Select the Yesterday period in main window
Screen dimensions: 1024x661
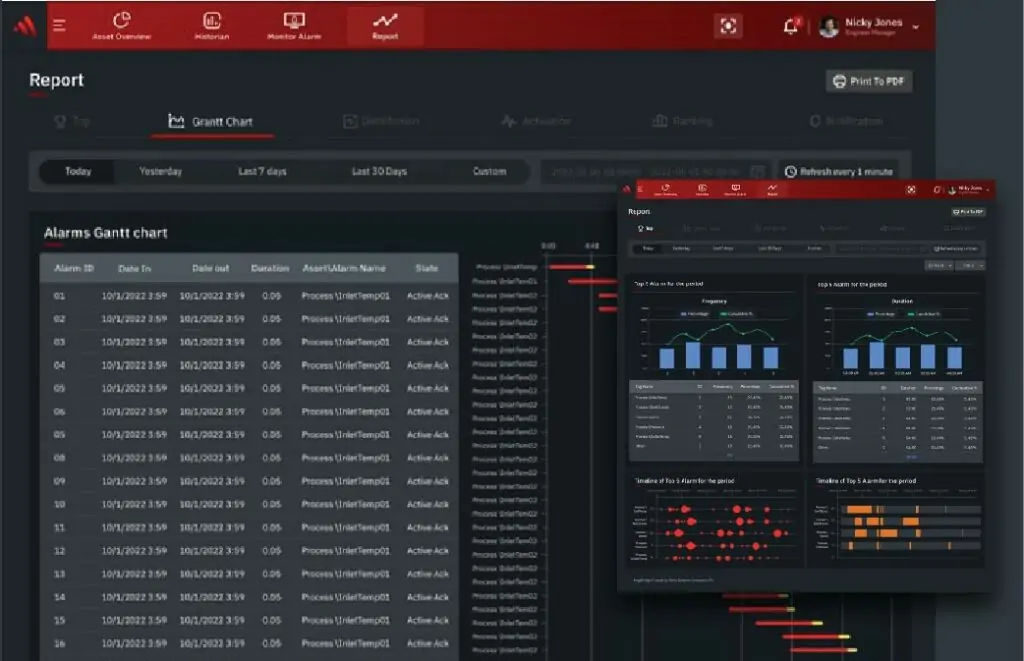pyautogui.click(x=161, y=172)
